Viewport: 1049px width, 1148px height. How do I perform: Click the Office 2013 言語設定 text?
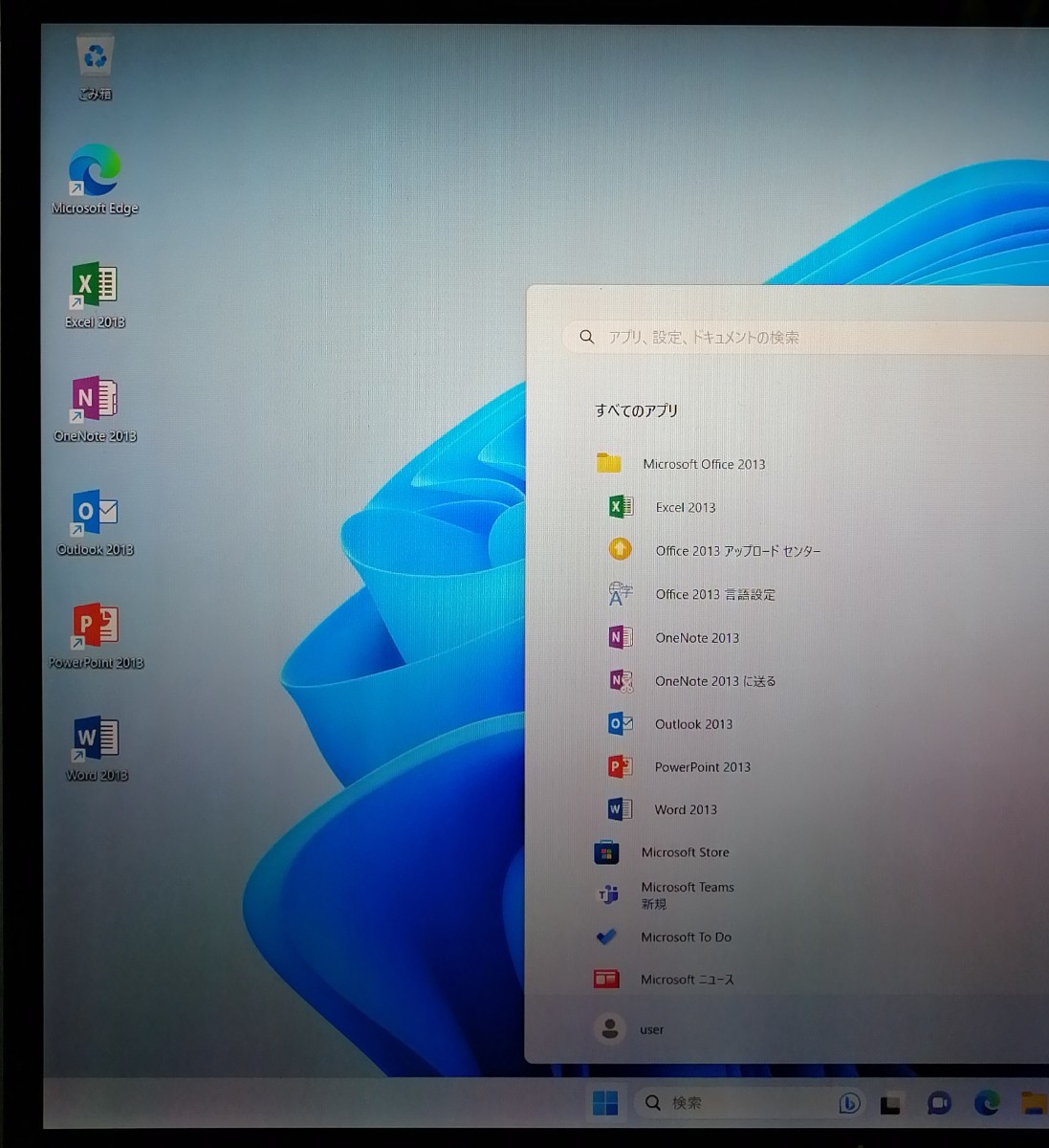point(715,594)
